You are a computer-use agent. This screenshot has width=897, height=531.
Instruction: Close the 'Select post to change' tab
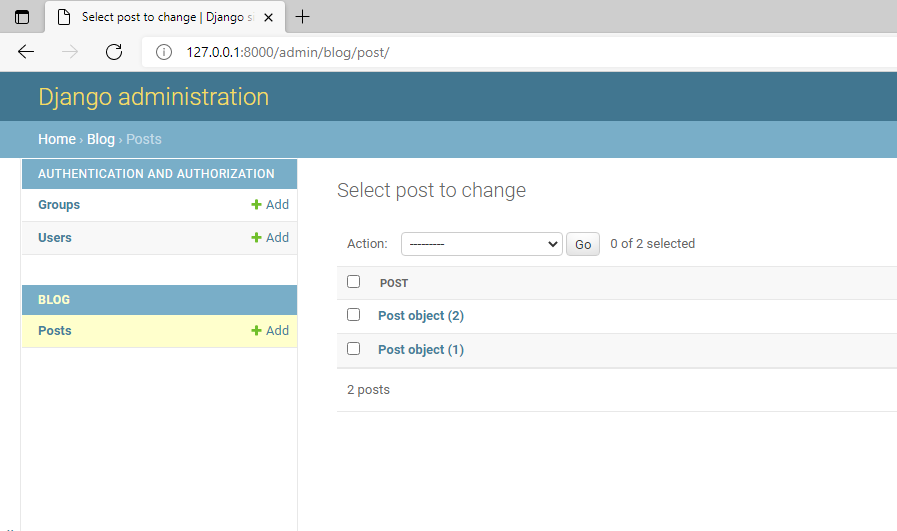268,18
